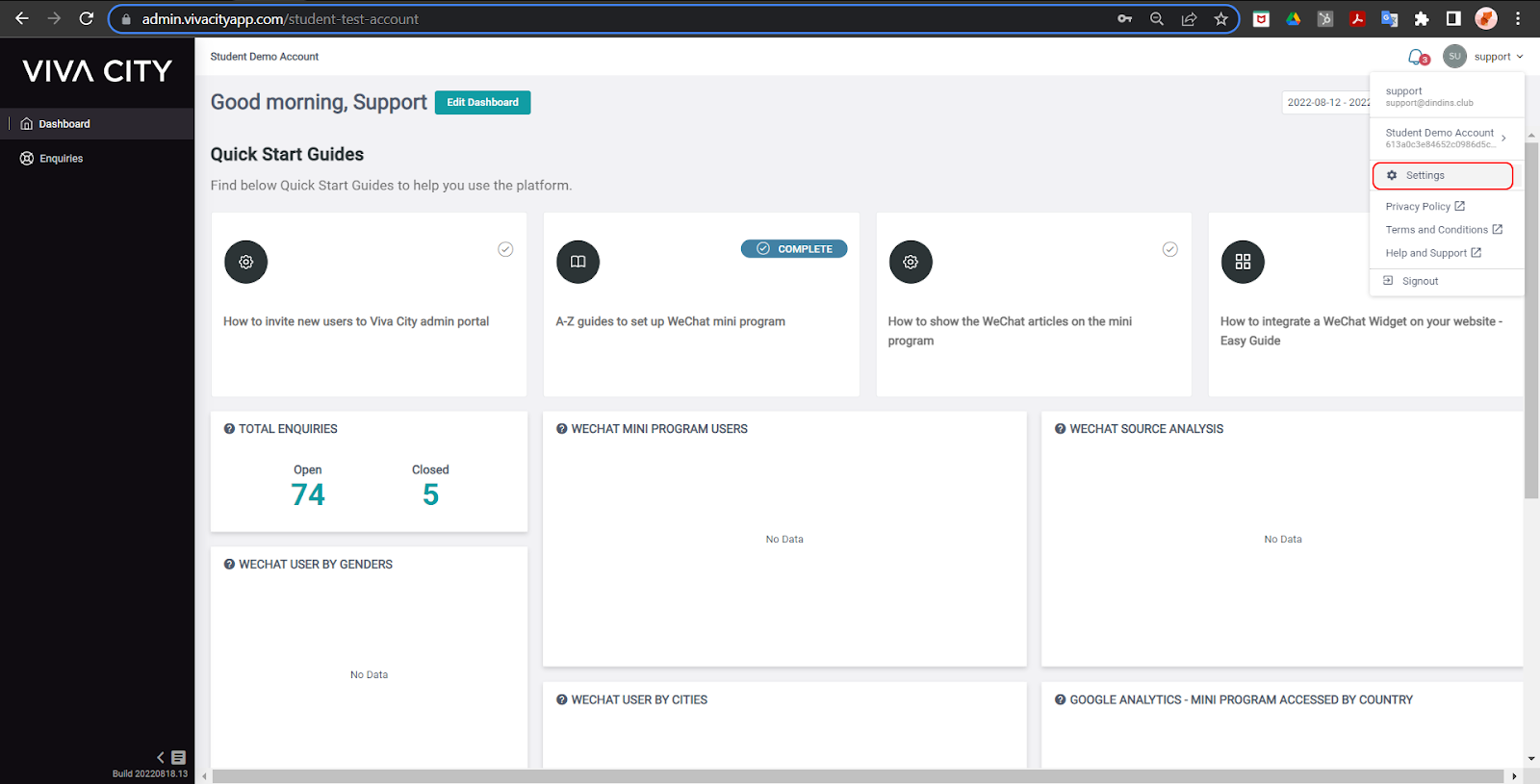
Task: Click the gear icon on invite users guide
Action: point(246,262)
